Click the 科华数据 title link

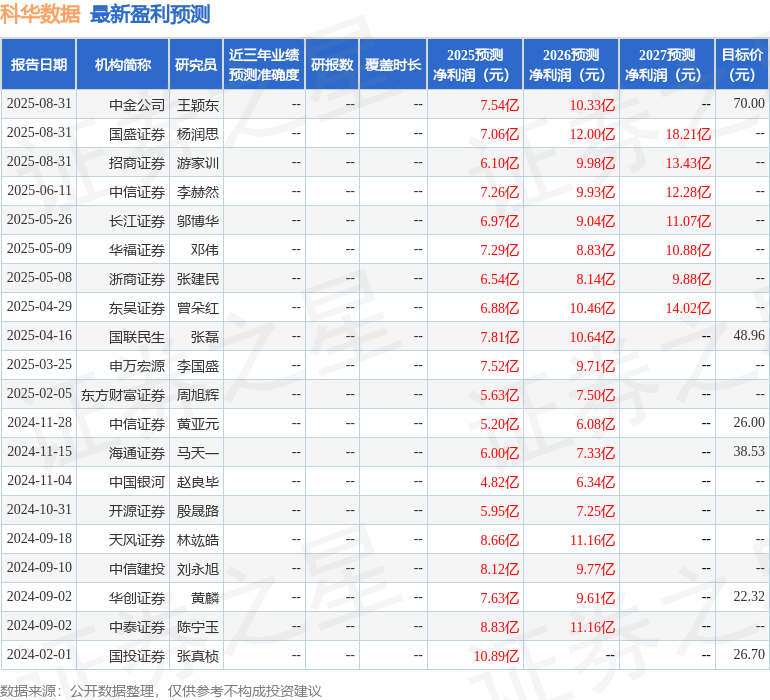[40, 14]
